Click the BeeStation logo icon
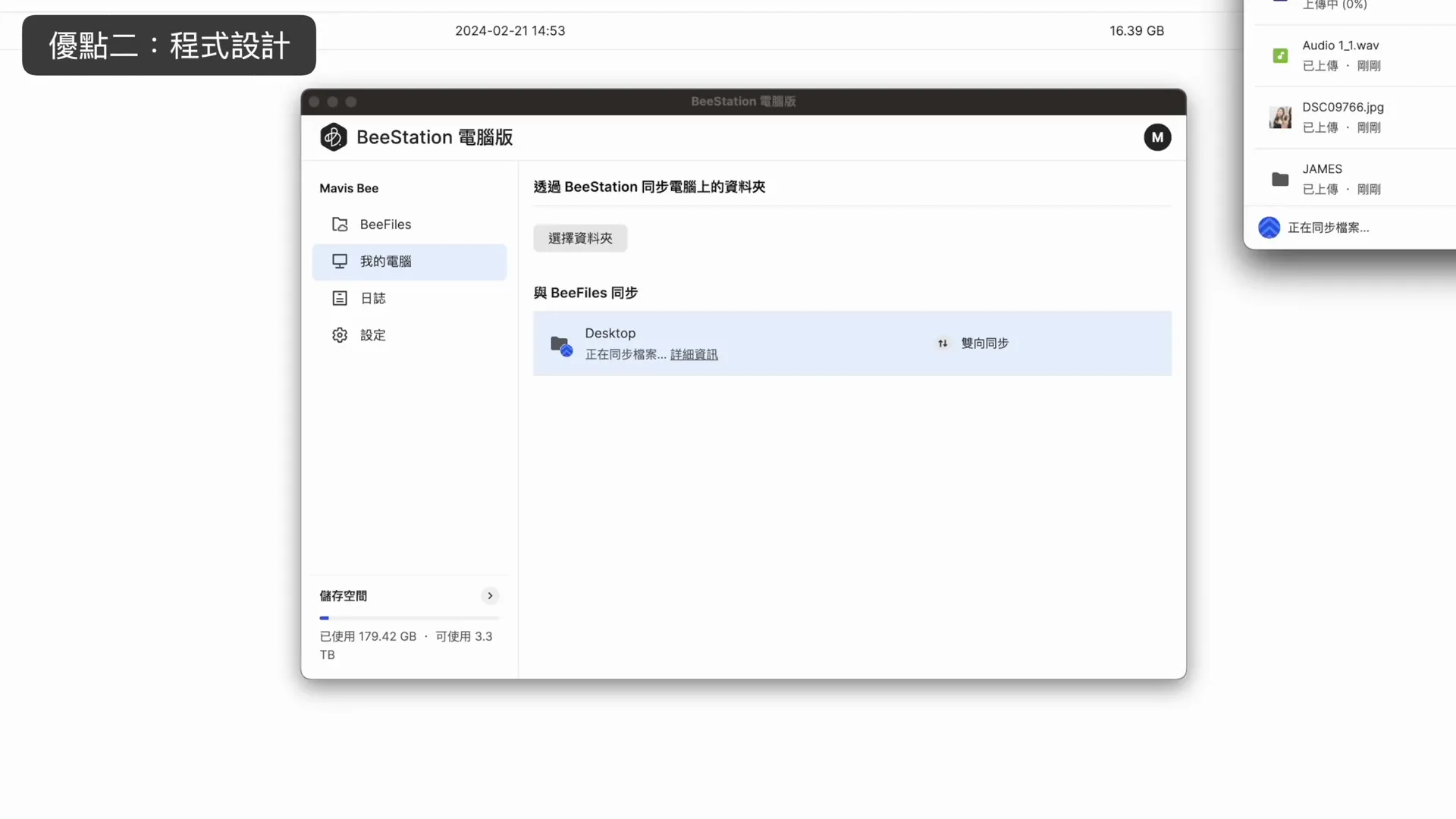This screenshot has height=819, width=1456. click(x=334, y=137)
